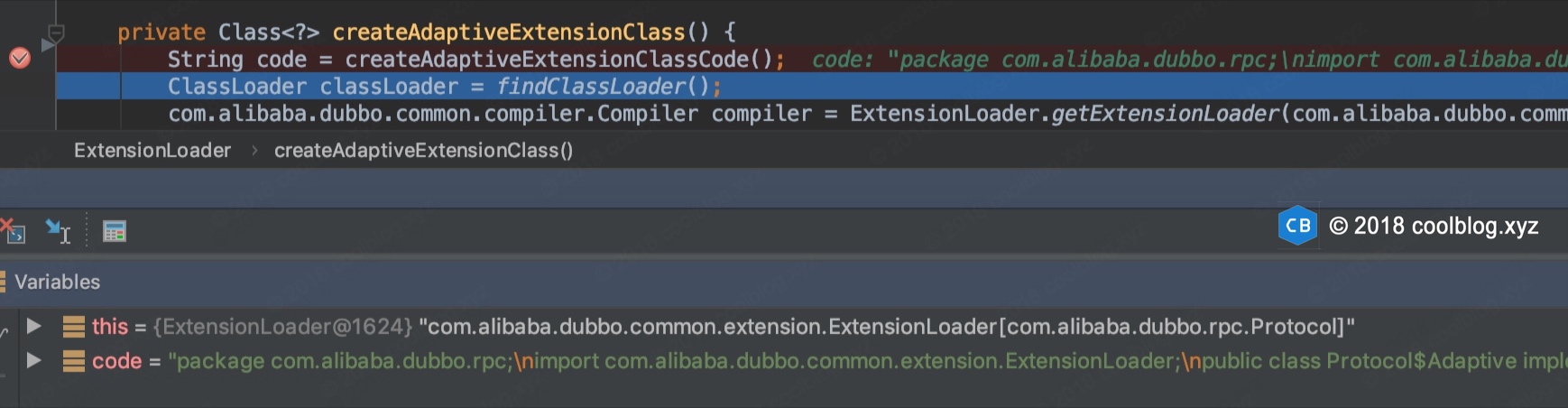The width and height of the screenshot is (1568, 408).
Task: Open the Evaluate Expression calculator icon
Action: [x=115, y=232]
